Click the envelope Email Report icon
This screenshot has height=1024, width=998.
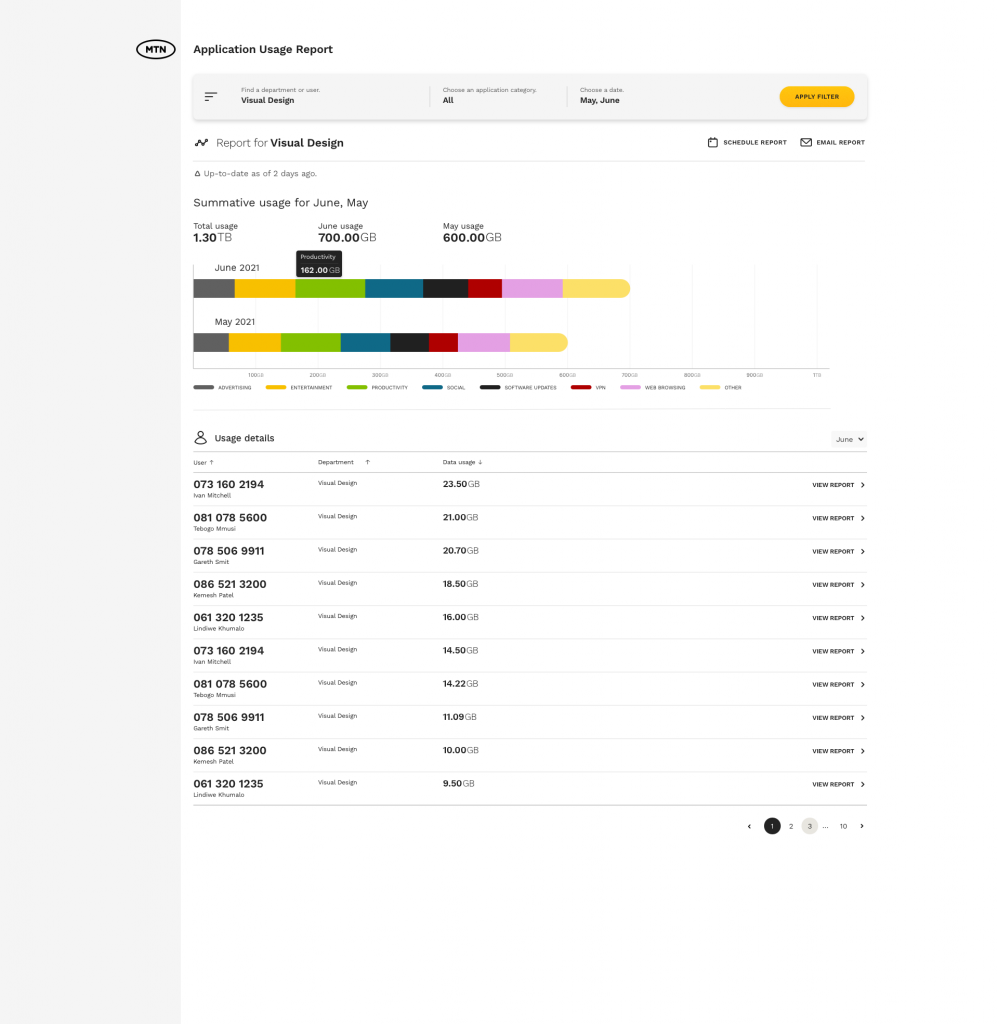tap(806, 142)
